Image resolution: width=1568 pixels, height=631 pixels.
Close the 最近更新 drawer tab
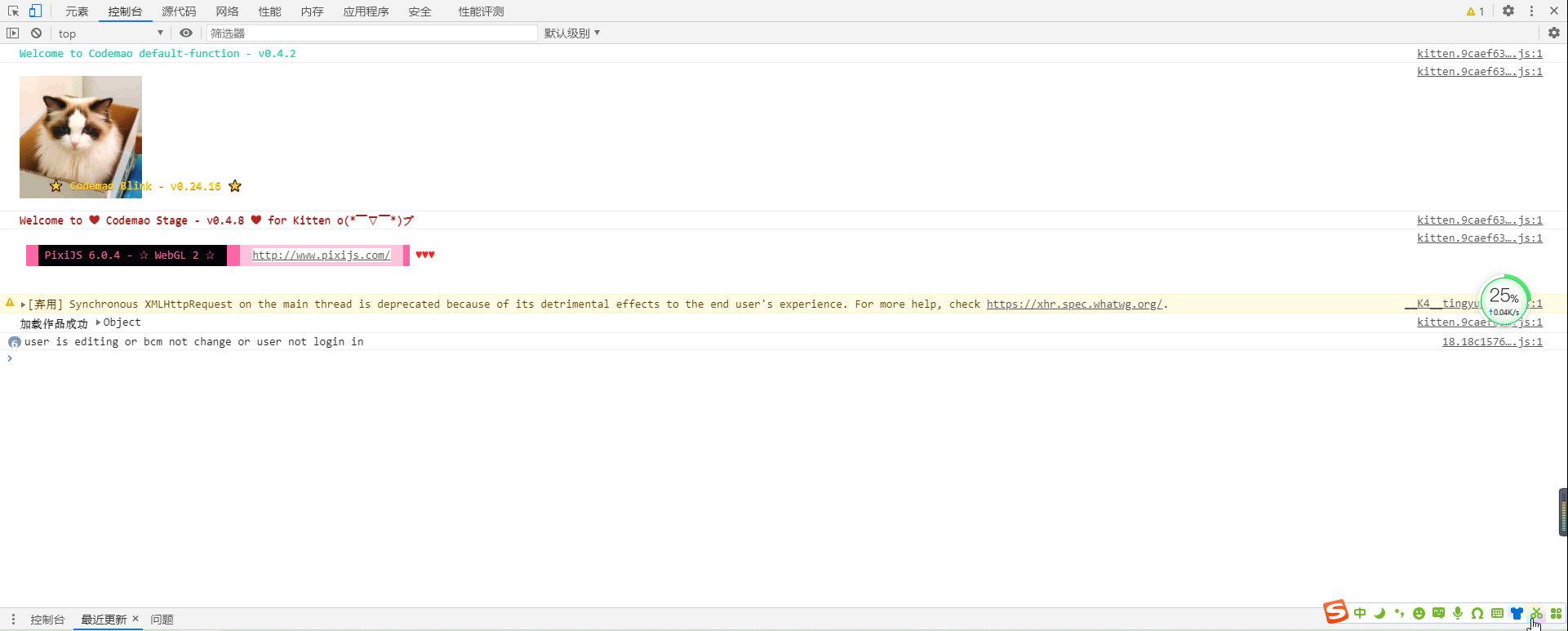[x=135, y=619]
